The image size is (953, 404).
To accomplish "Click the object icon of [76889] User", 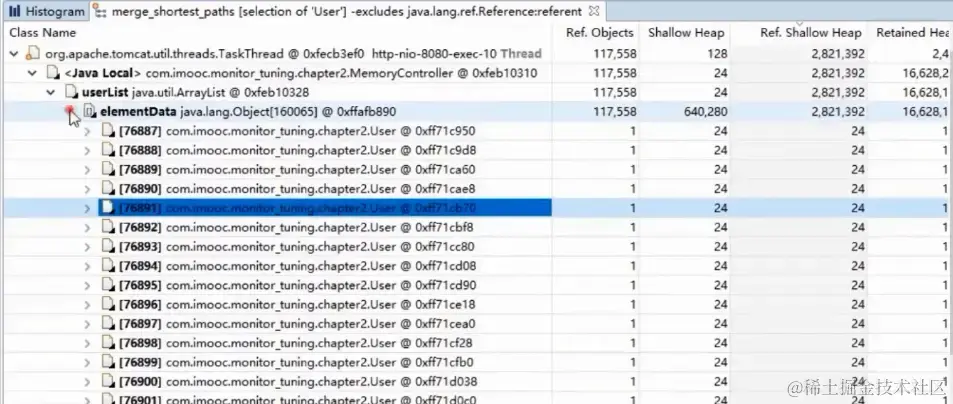I will [108, 169].
